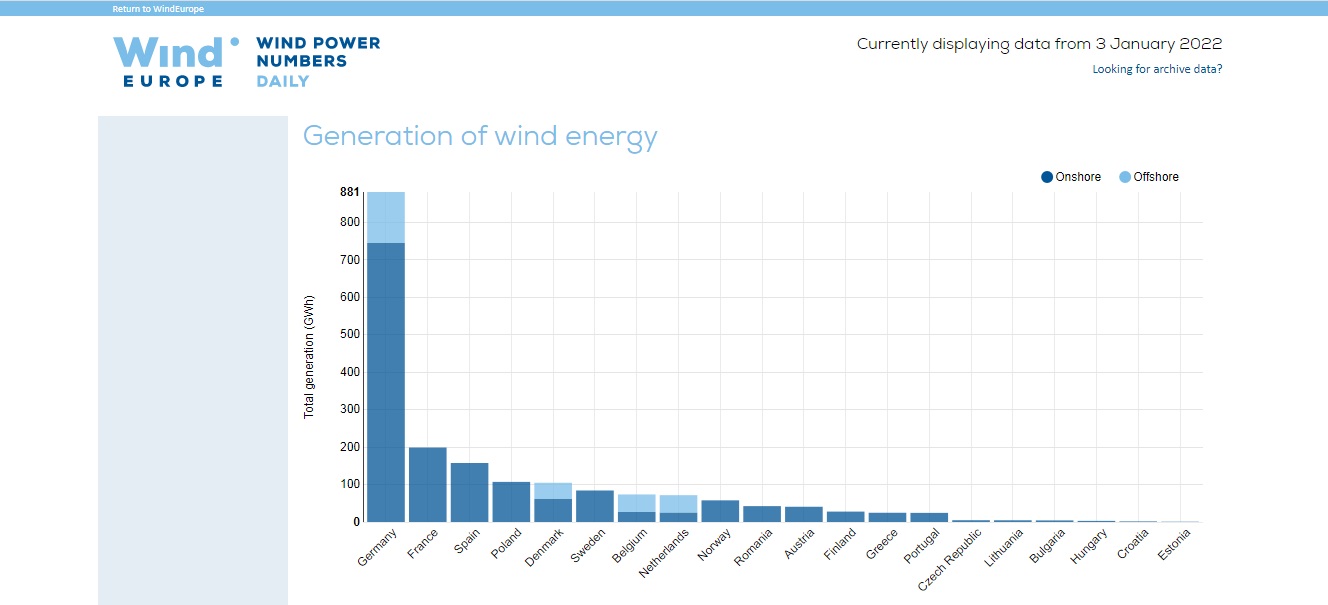Viewport: 1328px width, 605px height.
Task: Select the Finland bar
Action: [846, 517]
